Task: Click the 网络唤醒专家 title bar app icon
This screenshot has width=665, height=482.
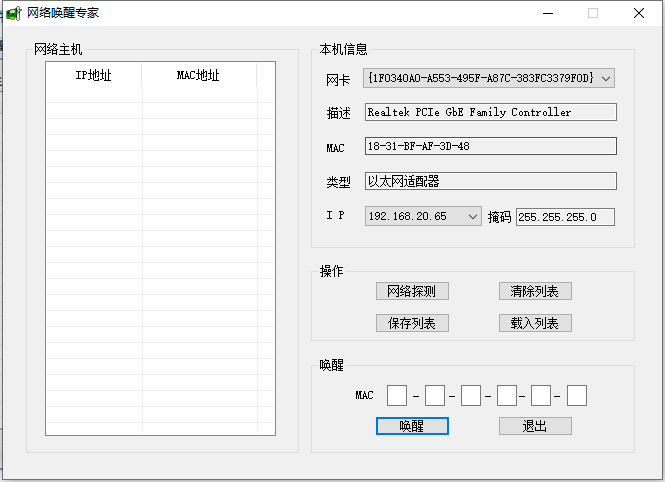Action: click(14, 14)
